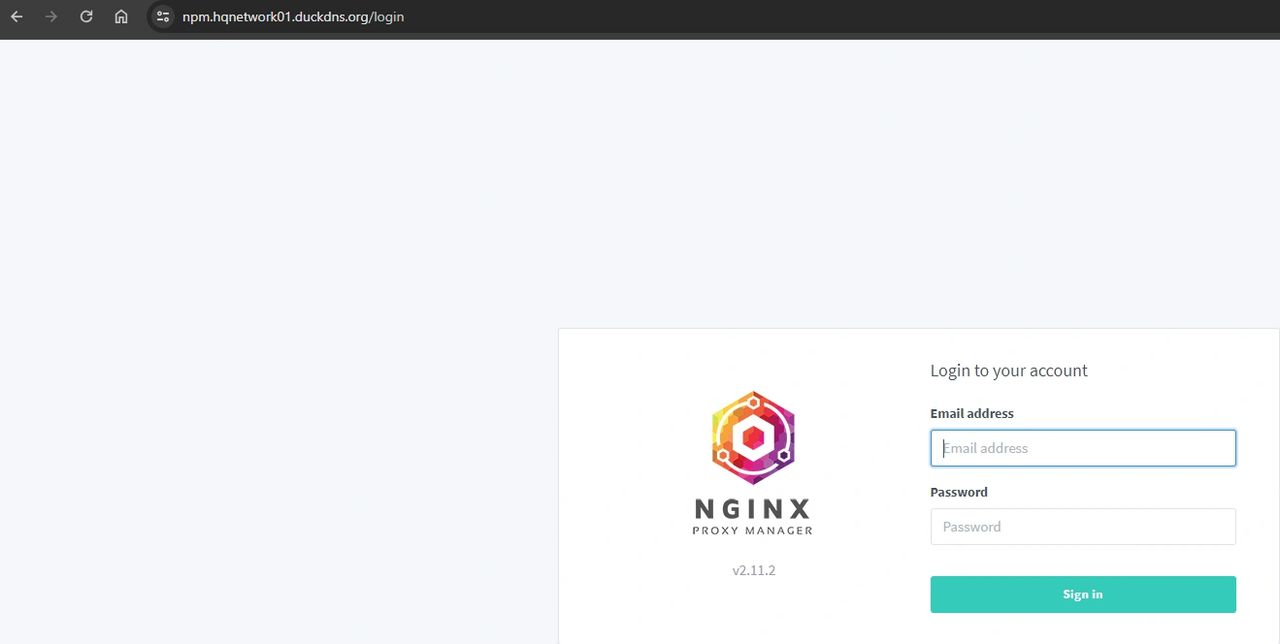The width and height of the screenshot is (1280, 644).
Task: Click the browser back arrow
Action: [17, 17]
